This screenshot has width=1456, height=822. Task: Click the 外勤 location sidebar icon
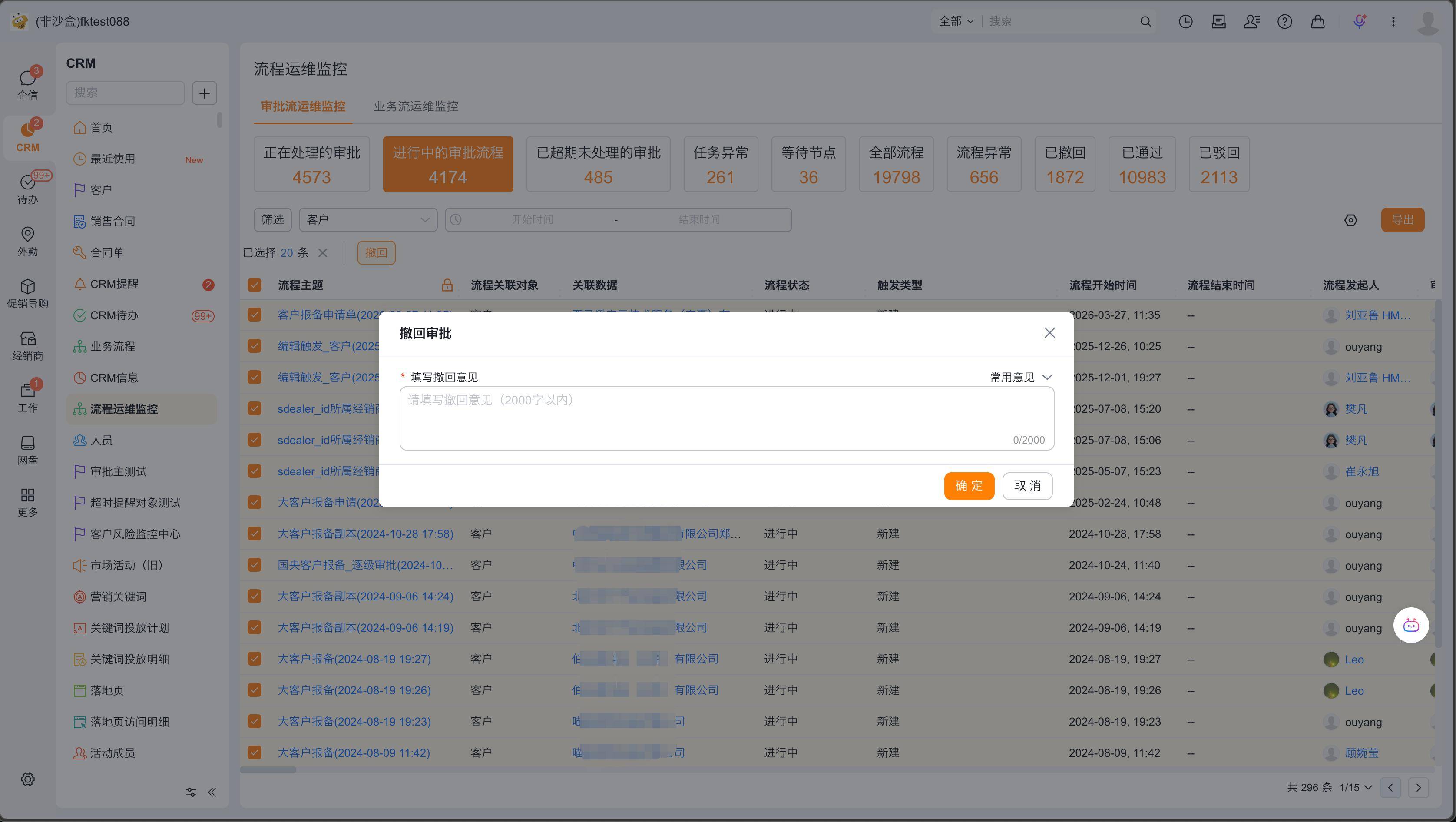coord(27,242)
